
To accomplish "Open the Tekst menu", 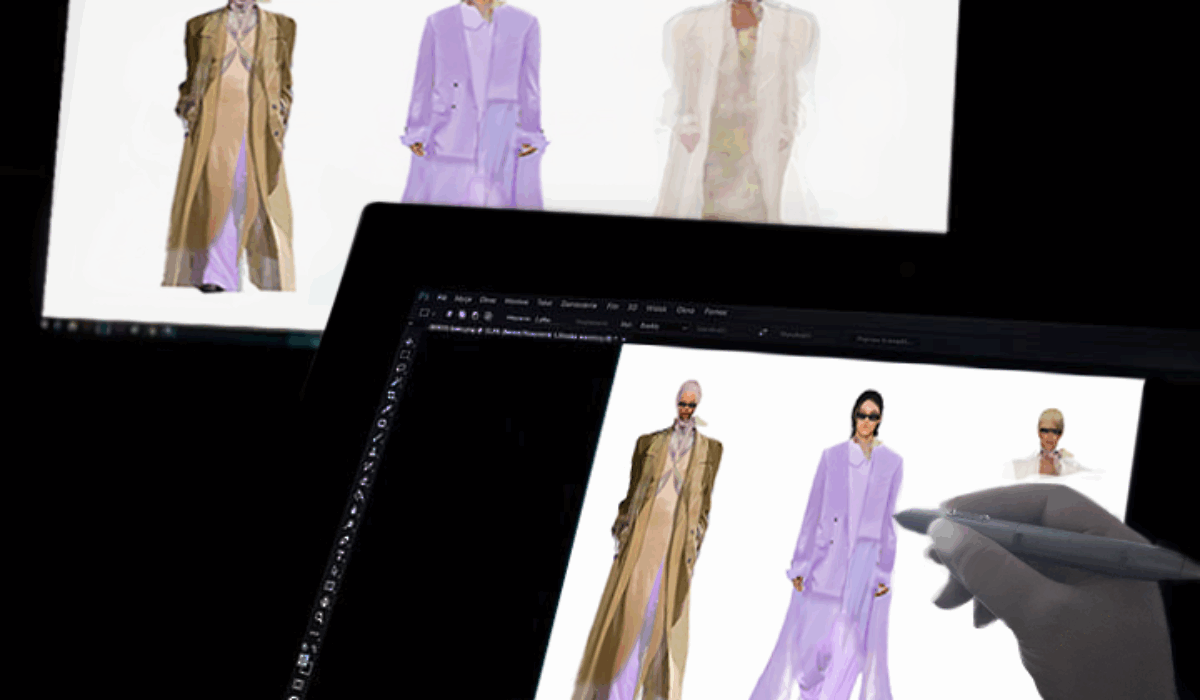I will [x=544, y=303].
